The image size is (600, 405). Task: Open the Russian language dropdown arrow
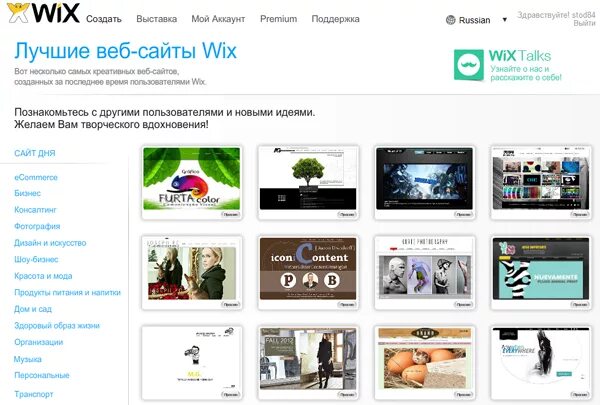(504, 20)
